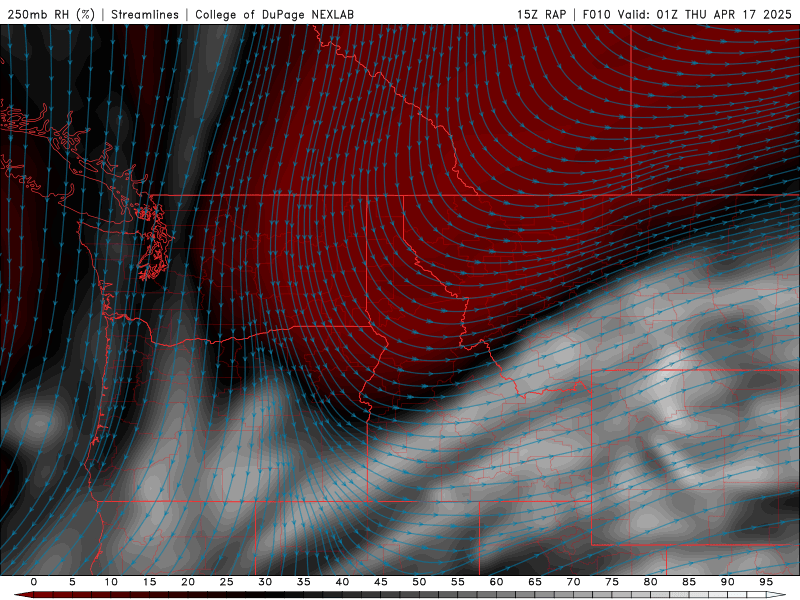Select the '30' colorbar scale label
Image resolution: width=800 pixels, height=600 pixels.
(x=265, y=582)
